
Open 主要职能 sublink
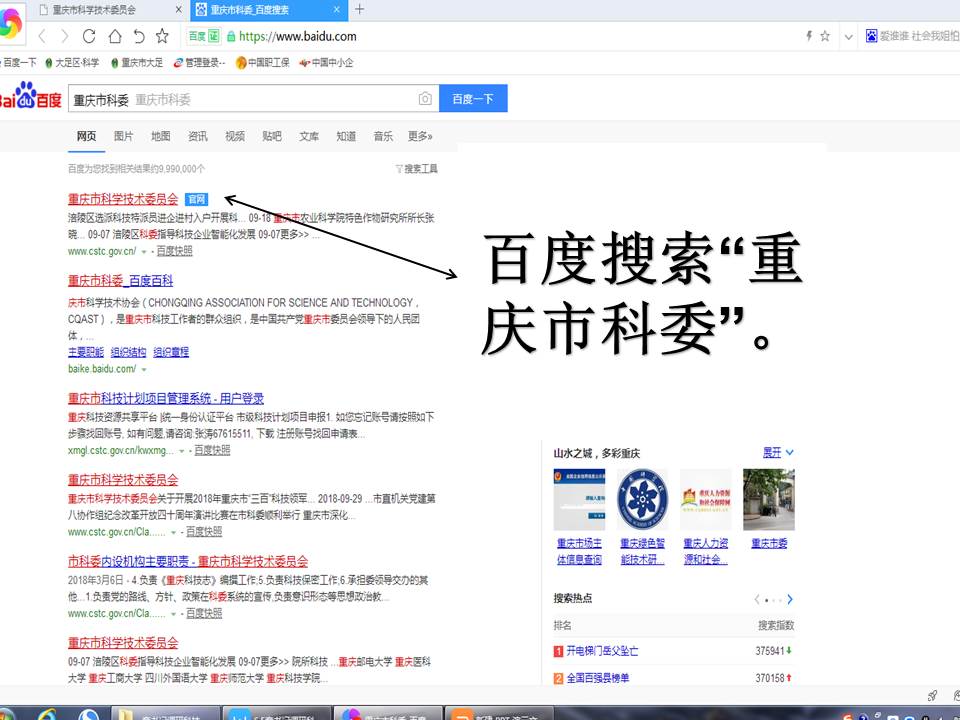86,352
